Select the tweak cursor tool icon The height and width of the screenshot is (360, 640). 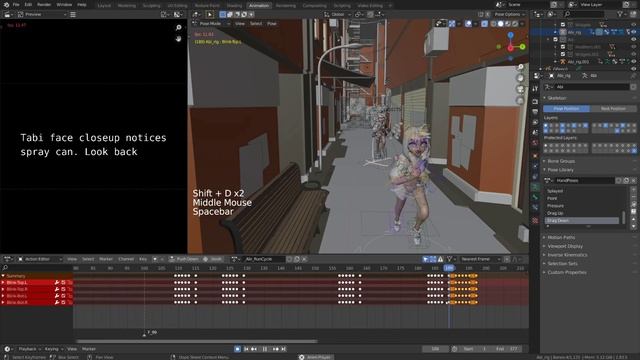(x=209, y=15)
